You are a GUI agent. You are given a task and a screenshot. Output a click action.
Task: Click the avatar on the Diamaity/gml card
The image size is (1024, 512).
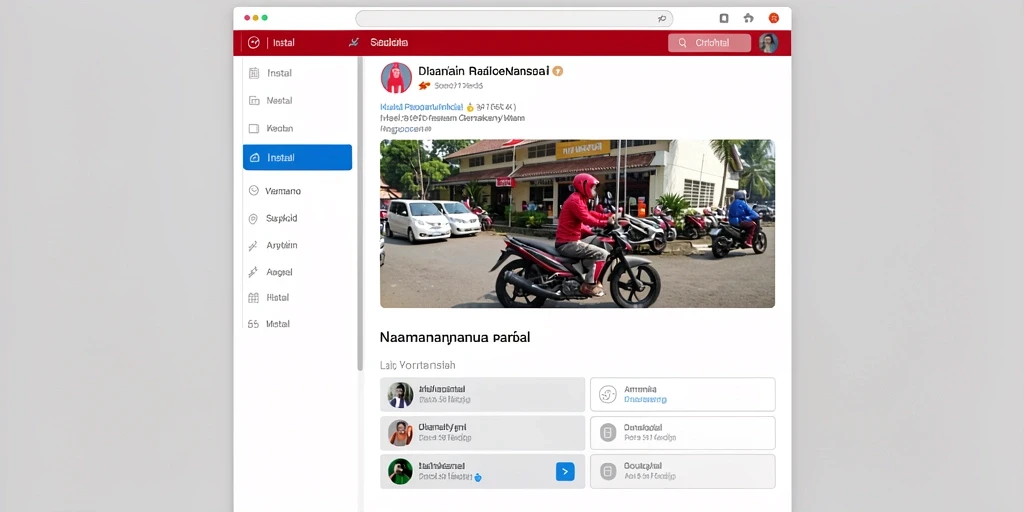pyautogui.click(x=400, y=433)
